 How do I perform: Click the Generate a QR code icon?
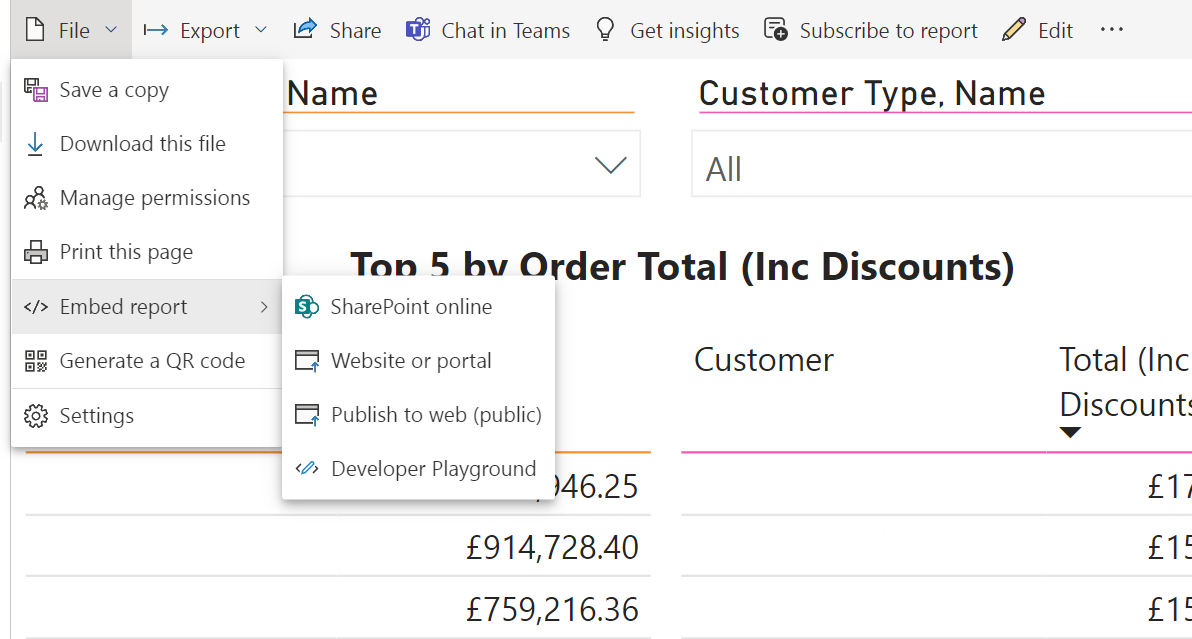click(x=36, y=361)
